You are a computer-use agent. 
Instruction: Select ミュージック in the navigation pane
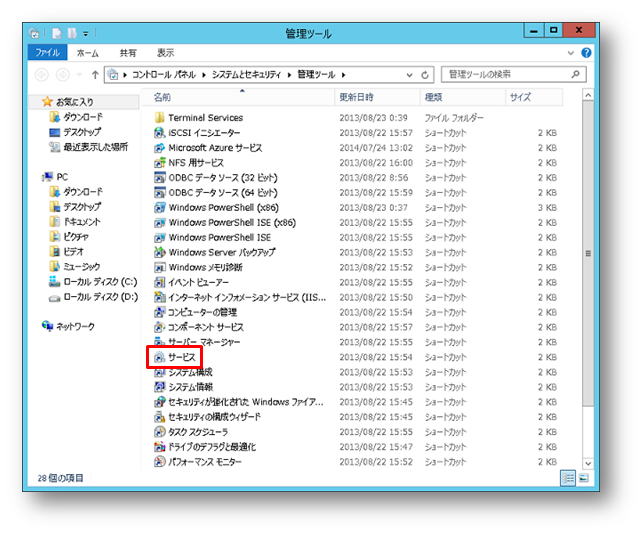click(x=82, y=267)
